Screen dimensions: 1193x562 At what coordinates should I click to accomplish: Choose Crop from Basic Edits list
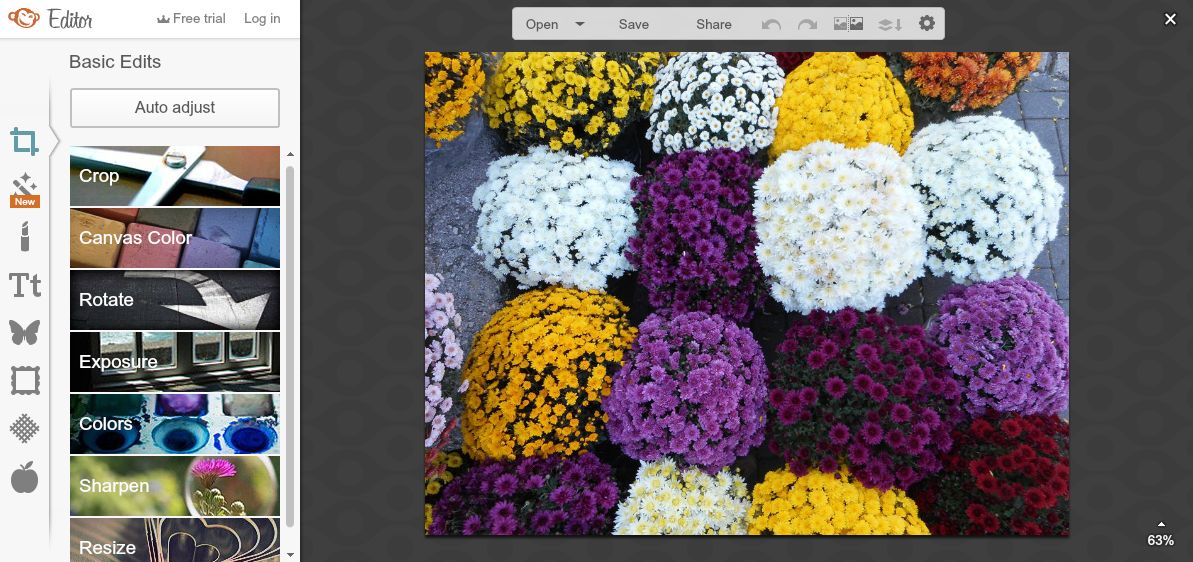click(x=175, y=176)
